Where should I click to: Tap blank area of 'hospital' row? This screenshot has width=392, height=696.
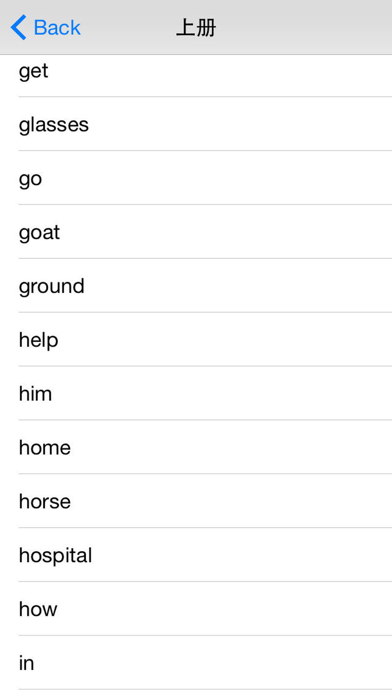[x=242, y=555]
